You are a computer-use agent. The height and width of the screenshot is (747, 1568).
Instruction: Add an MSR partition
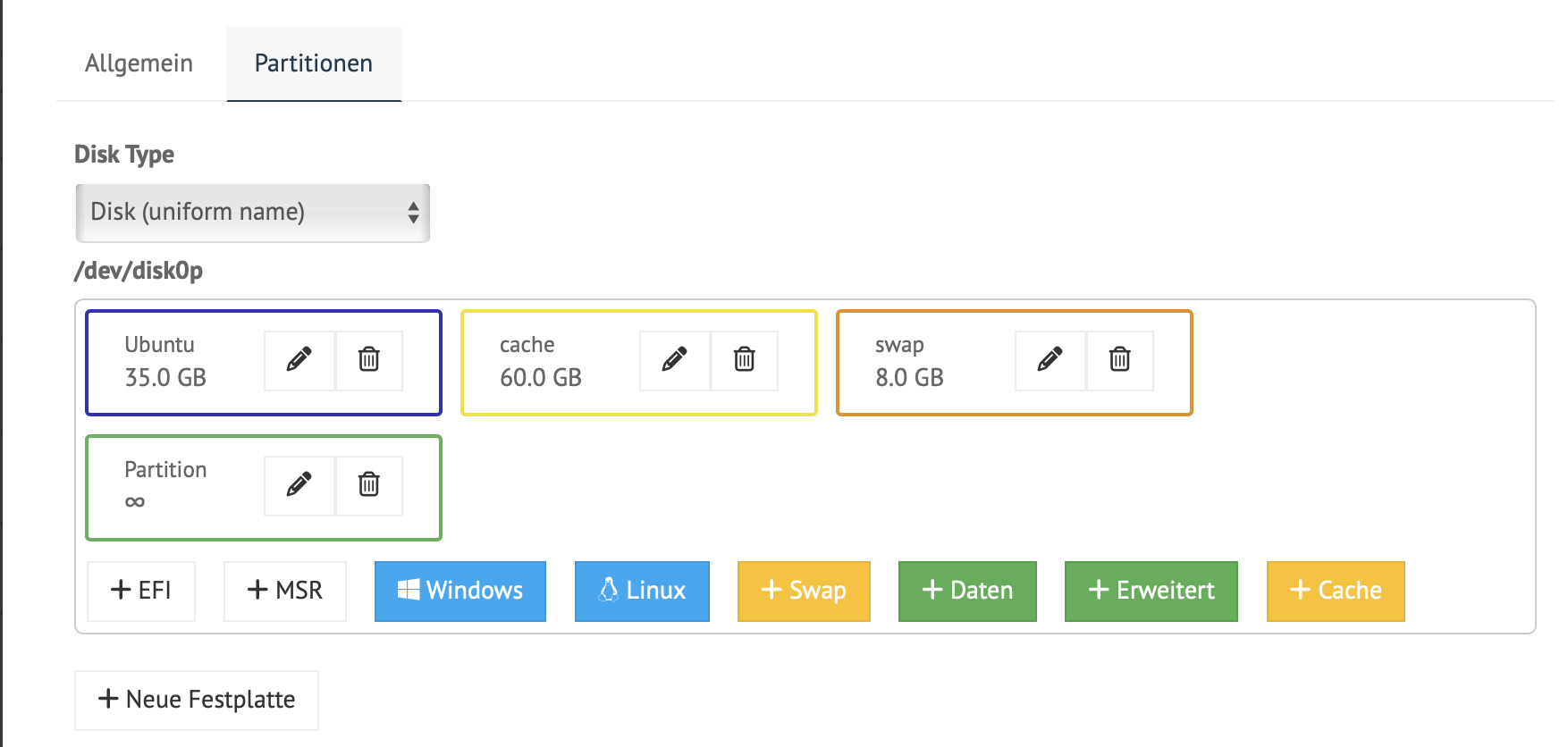[x=285, y=591]
